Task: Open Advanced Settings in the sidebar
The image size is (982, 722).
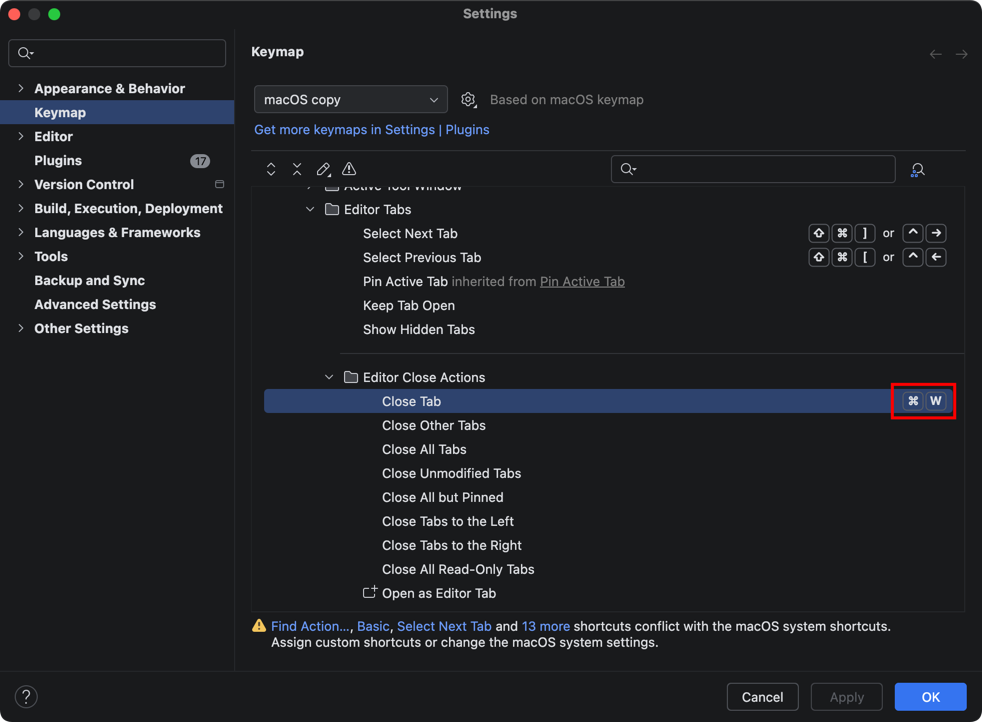Action: click(95, 304)
